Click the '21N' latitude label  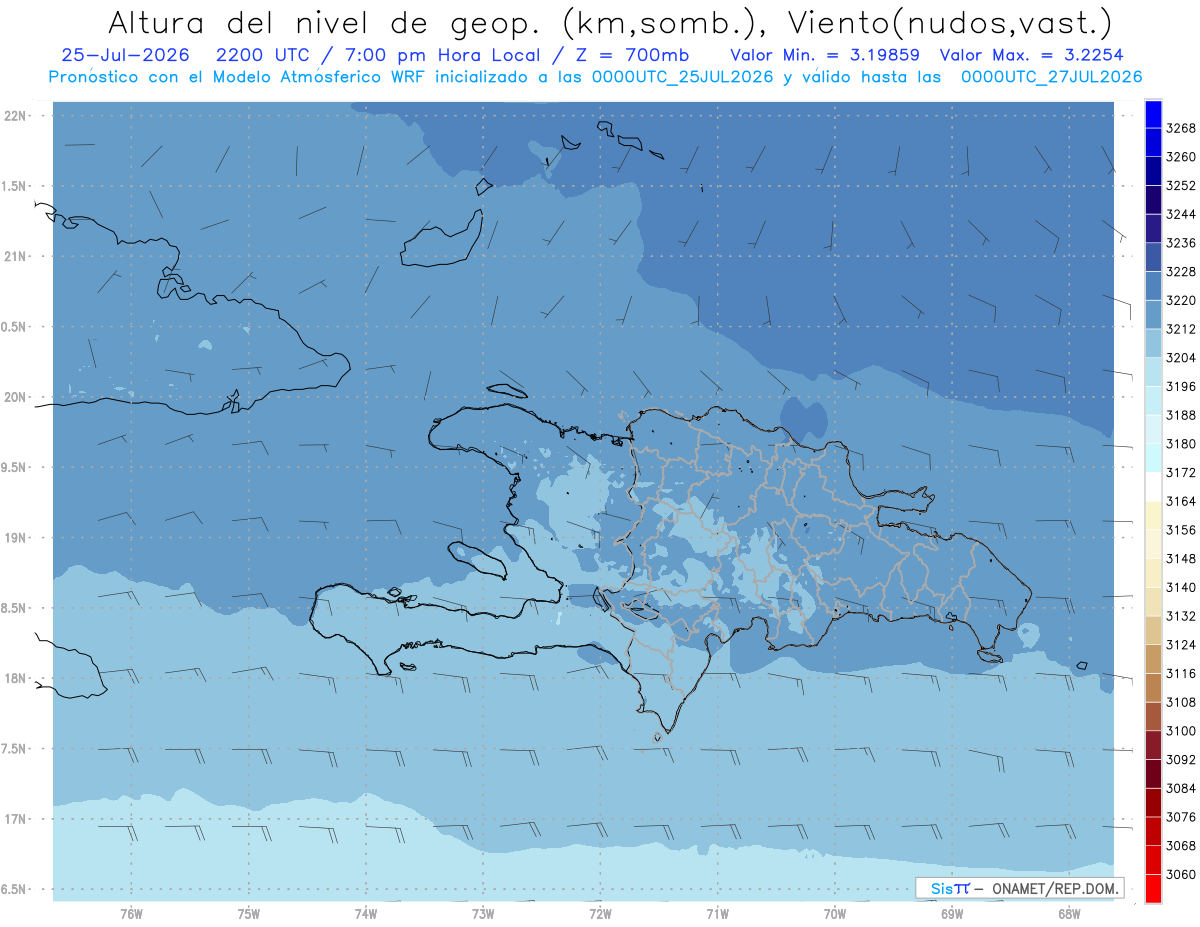click(15, 257)
